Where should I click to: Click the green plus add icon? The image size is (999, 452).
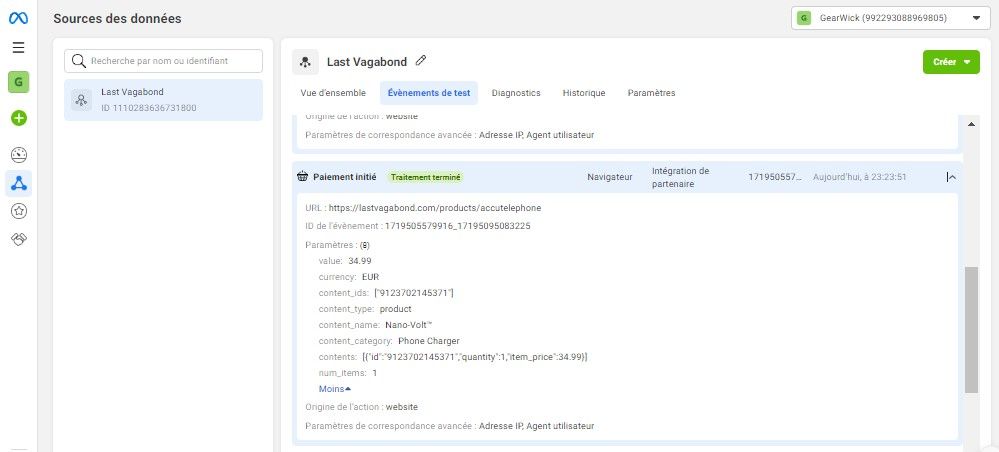(19, 118)
